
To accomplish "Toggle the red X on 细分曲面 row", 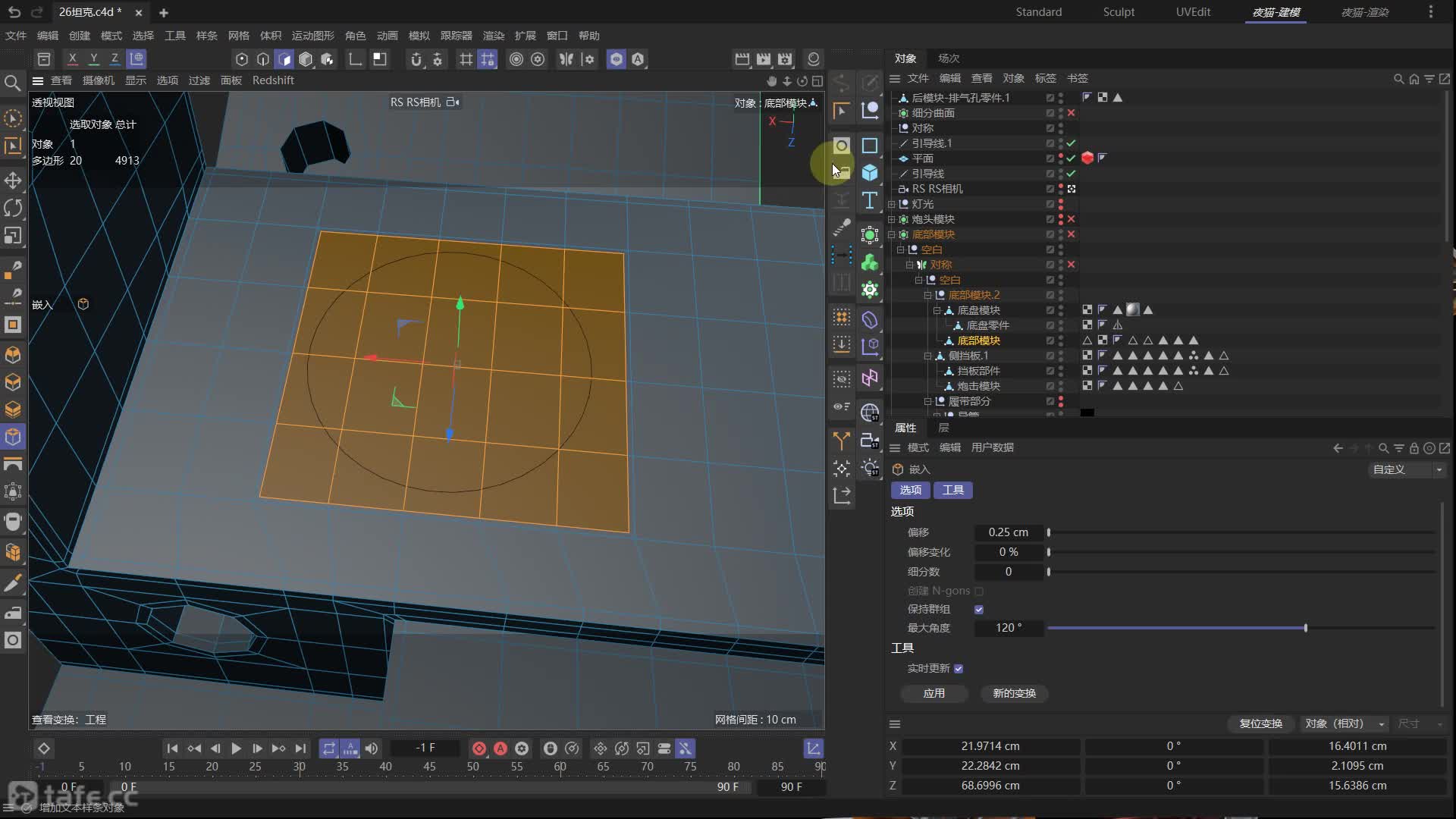I will (x=1071, y=113).
